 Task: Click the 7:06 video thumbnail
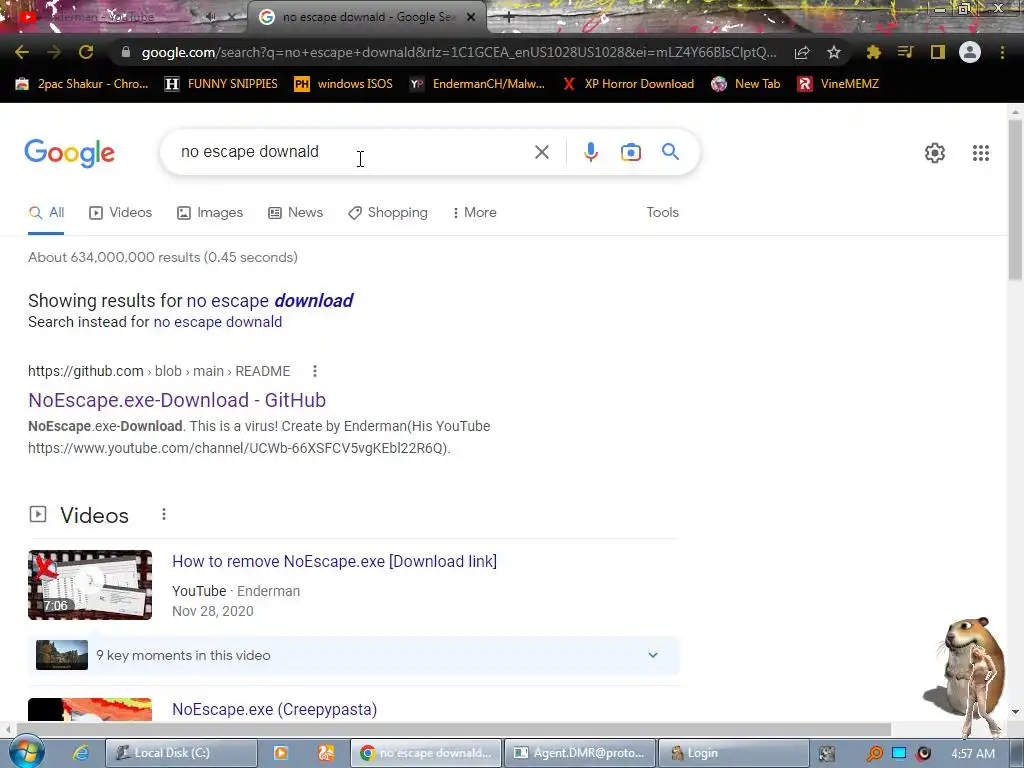point(90,584)
